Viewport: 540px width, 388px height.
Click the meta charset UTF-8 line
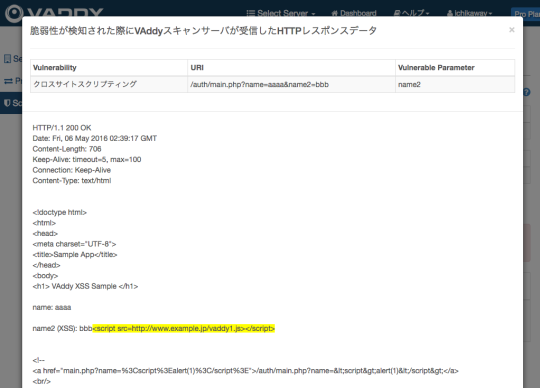coord(74,244)
